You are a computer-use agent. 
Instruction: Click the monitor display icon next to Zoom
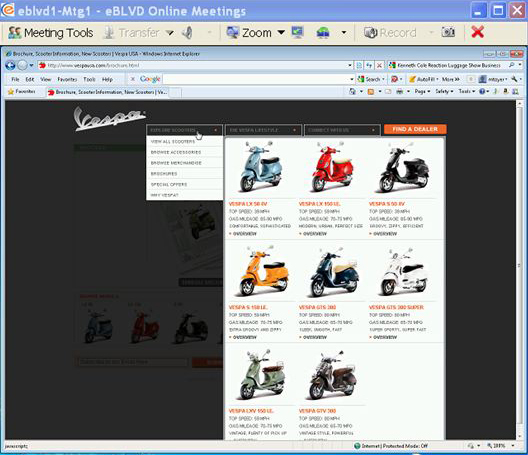297,33
